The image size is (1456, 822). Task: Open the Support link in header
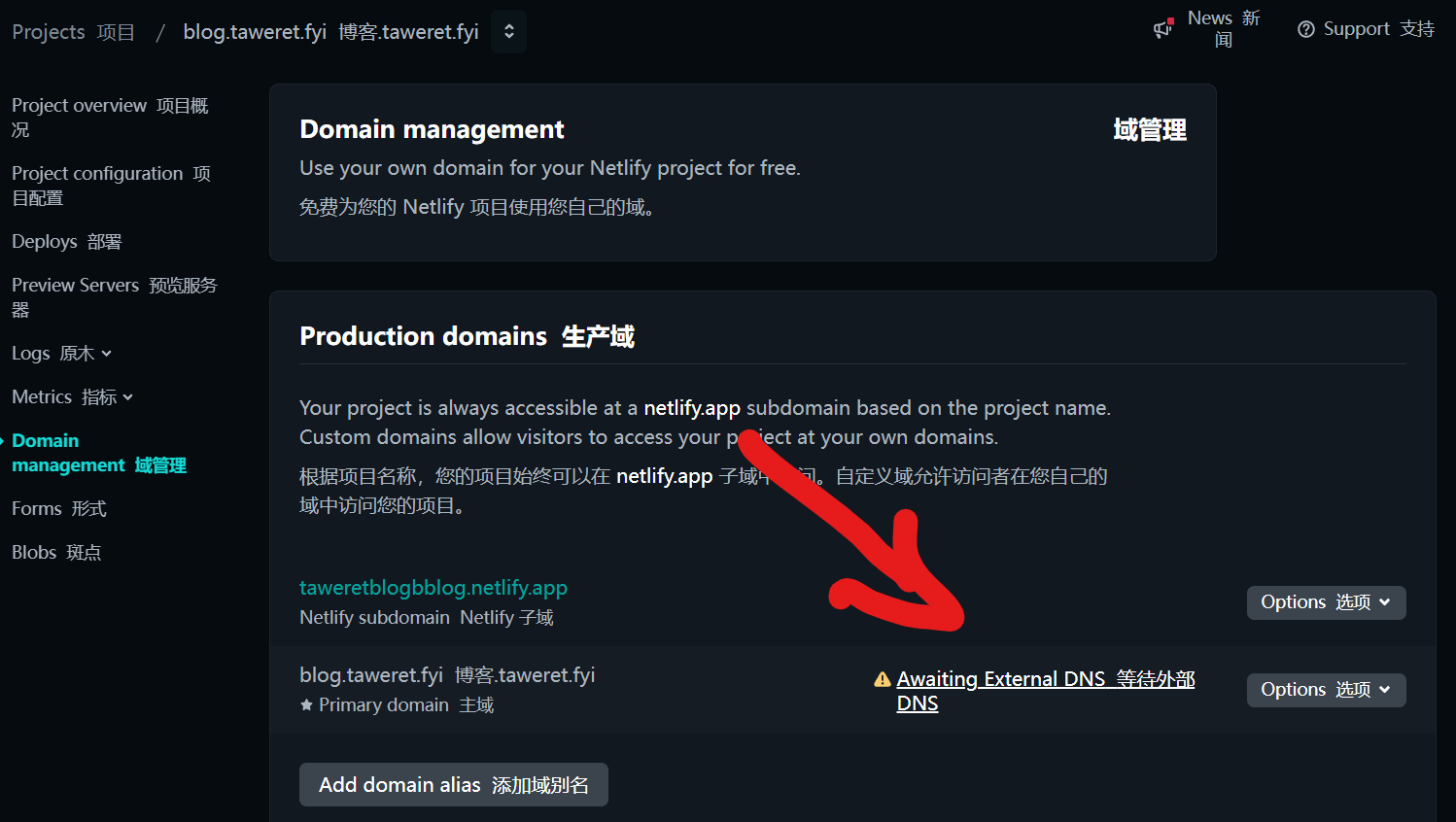(x=1378, y=29)
